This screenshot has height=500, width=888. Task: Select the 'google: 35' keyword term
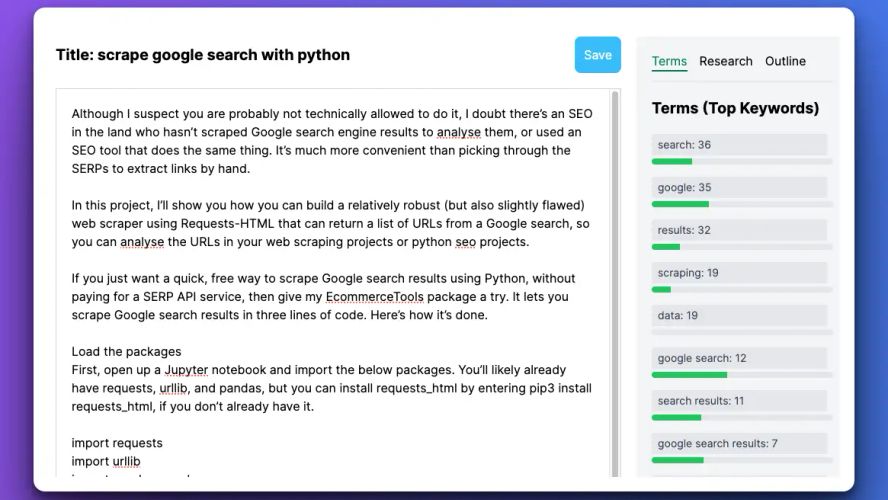coord(739,187)
